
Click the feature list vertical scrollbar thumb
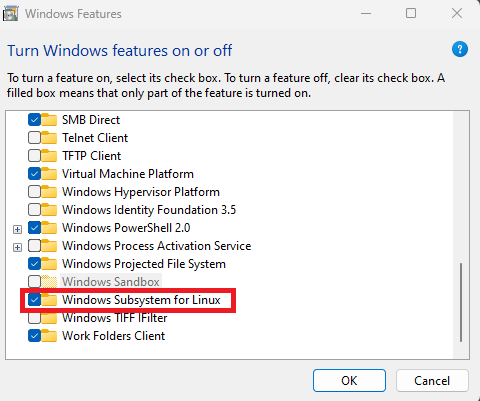461,302
